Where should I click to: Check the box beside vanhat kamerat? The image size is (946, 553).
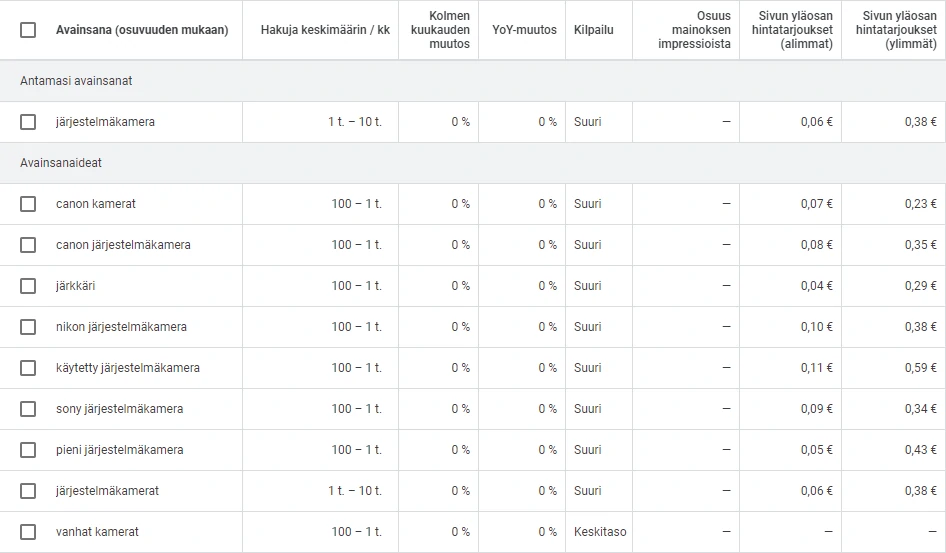pyautogui.click(x=28, y=532)
